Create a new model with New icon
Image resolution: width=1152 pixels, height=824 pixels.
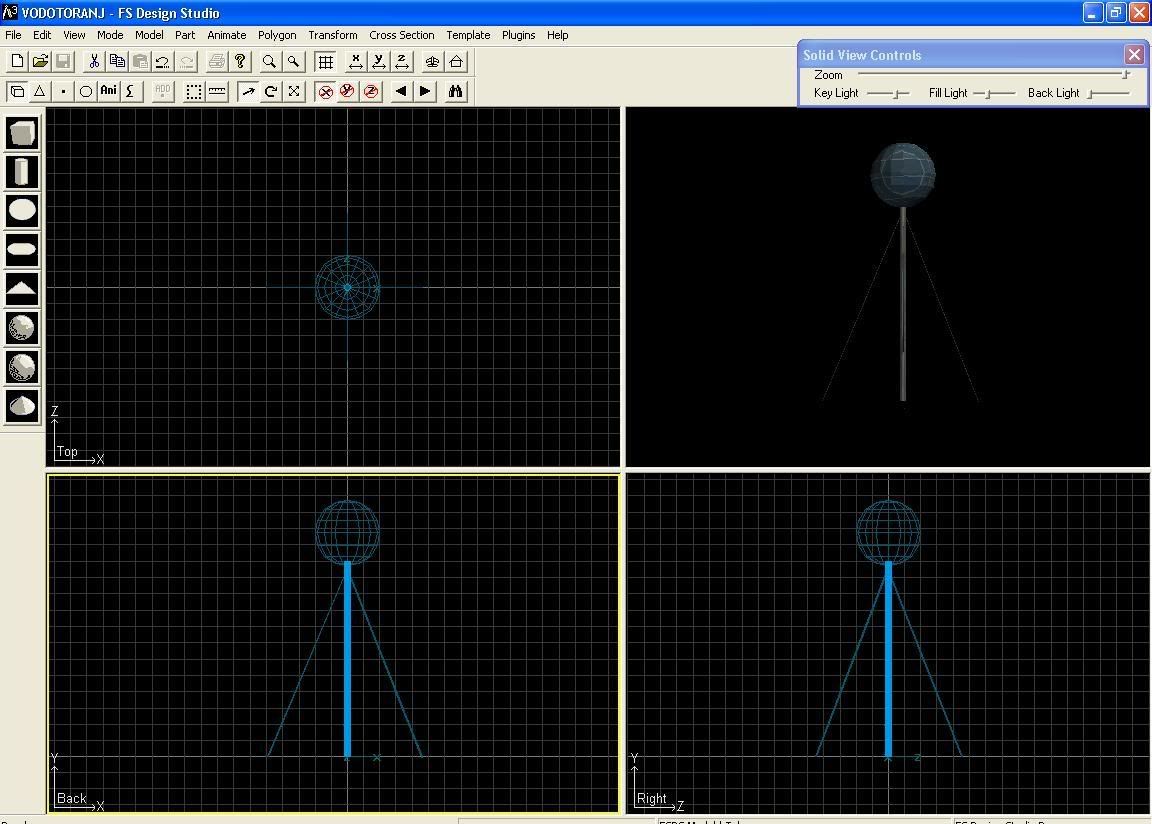[x=17, y=62]
